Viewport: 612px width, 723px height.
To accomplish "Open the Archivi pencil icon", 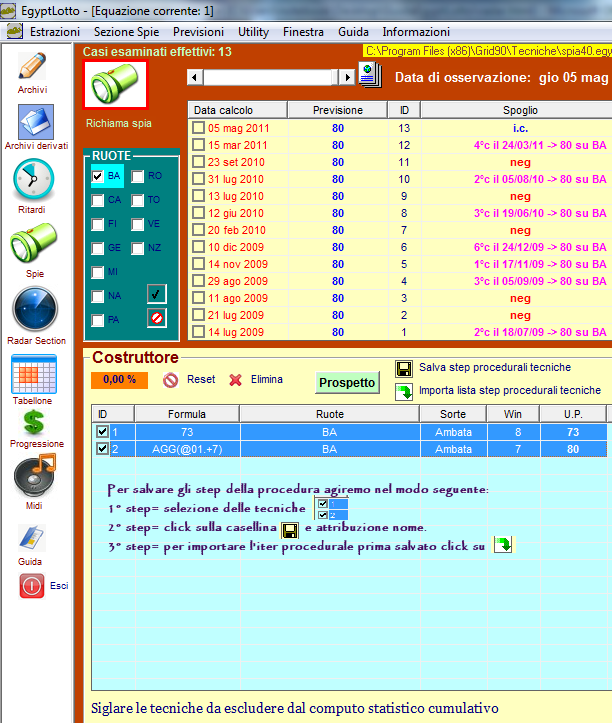I will click(32, 66).
